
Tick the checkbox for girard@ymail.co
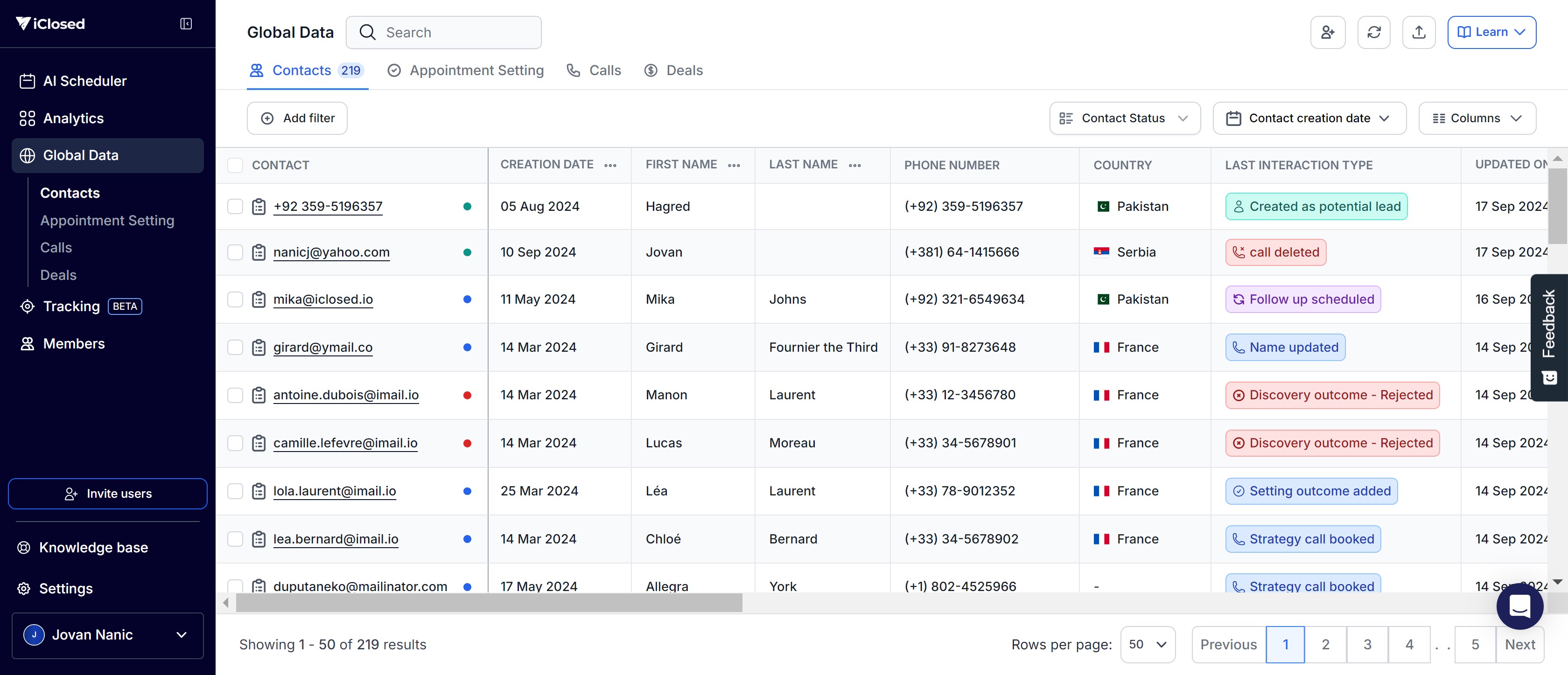click(235, 348)
